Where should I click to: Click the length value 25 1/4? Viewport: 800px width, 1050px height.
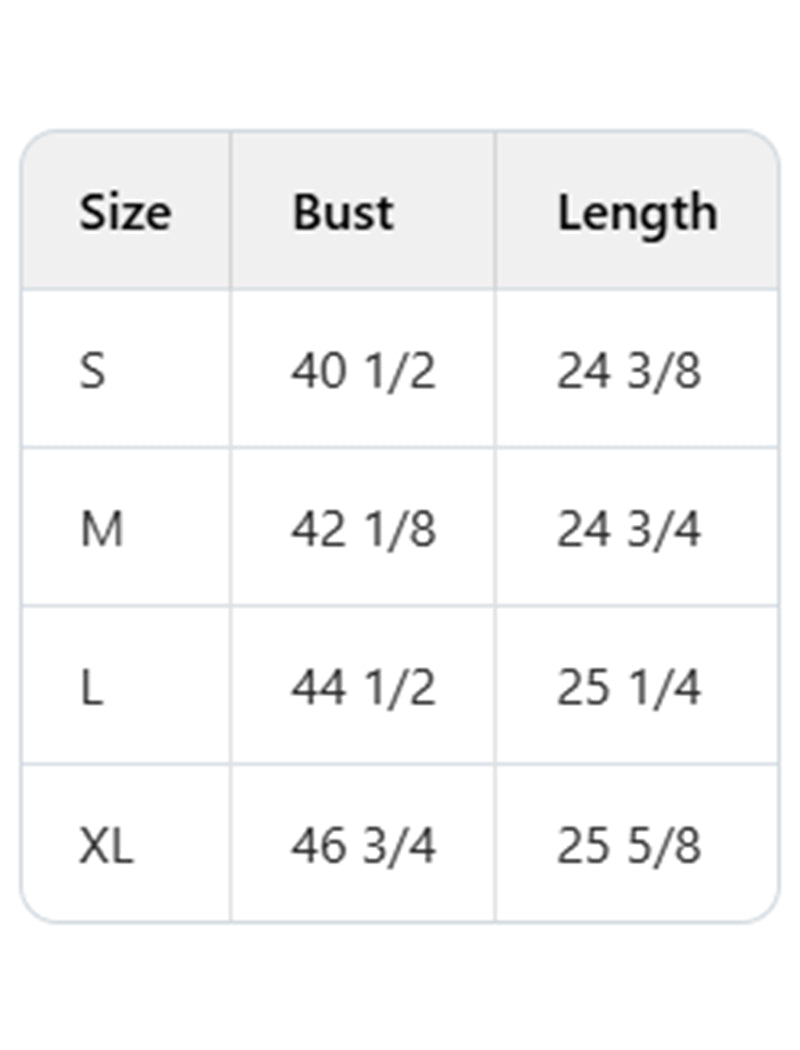[x=629, y=688]
